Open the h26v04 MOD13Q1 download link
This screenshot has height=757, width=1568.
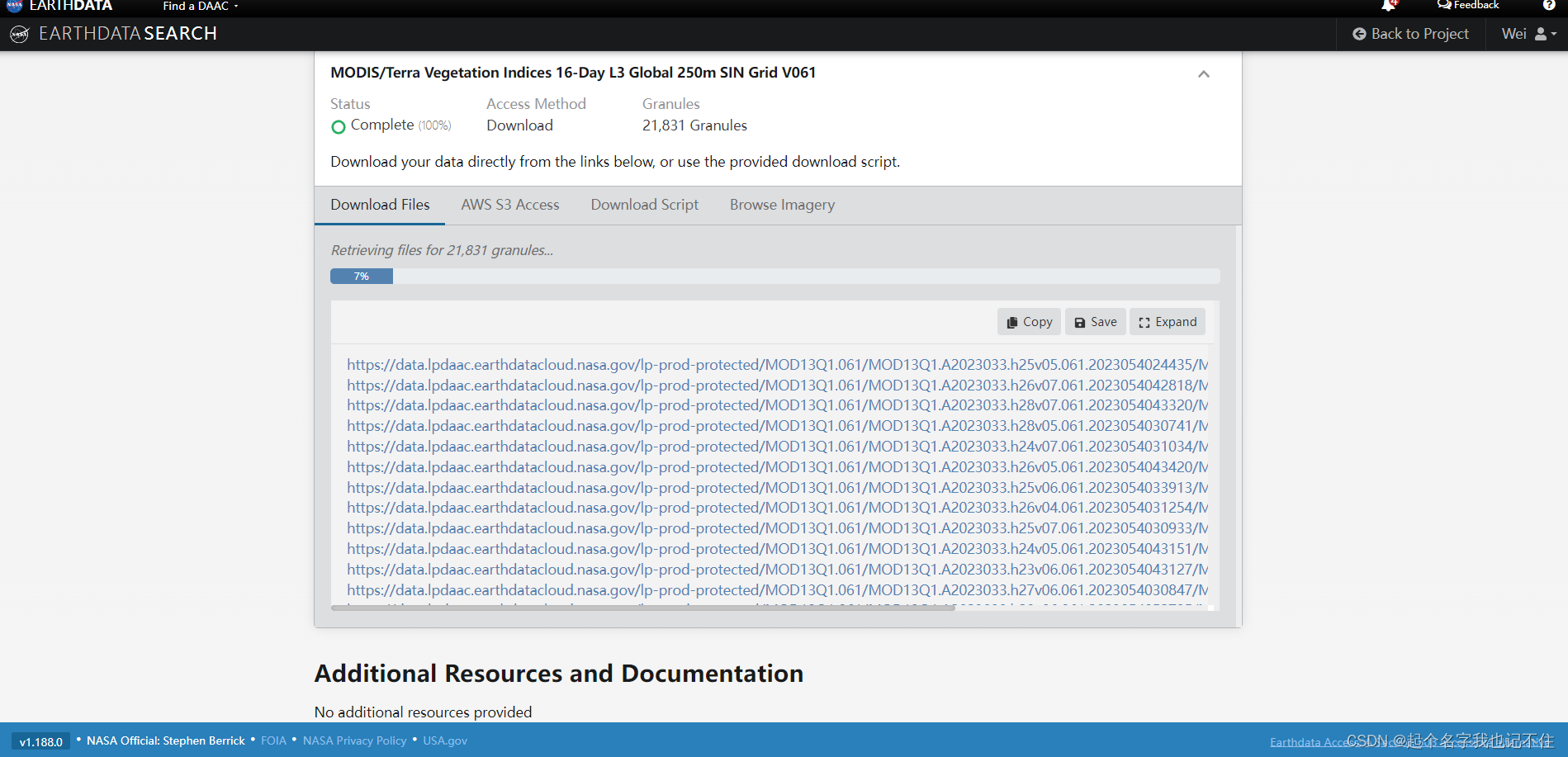tap(777, 508)
